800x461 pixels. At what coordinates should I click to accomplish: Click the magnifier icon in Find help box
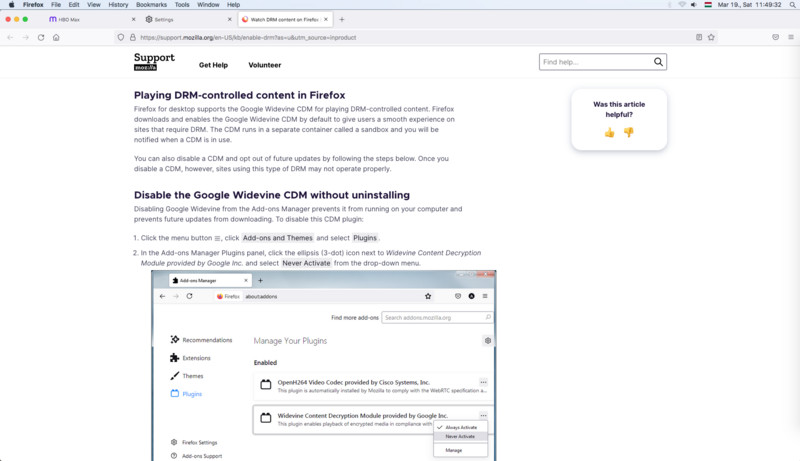tap(658, 62)
